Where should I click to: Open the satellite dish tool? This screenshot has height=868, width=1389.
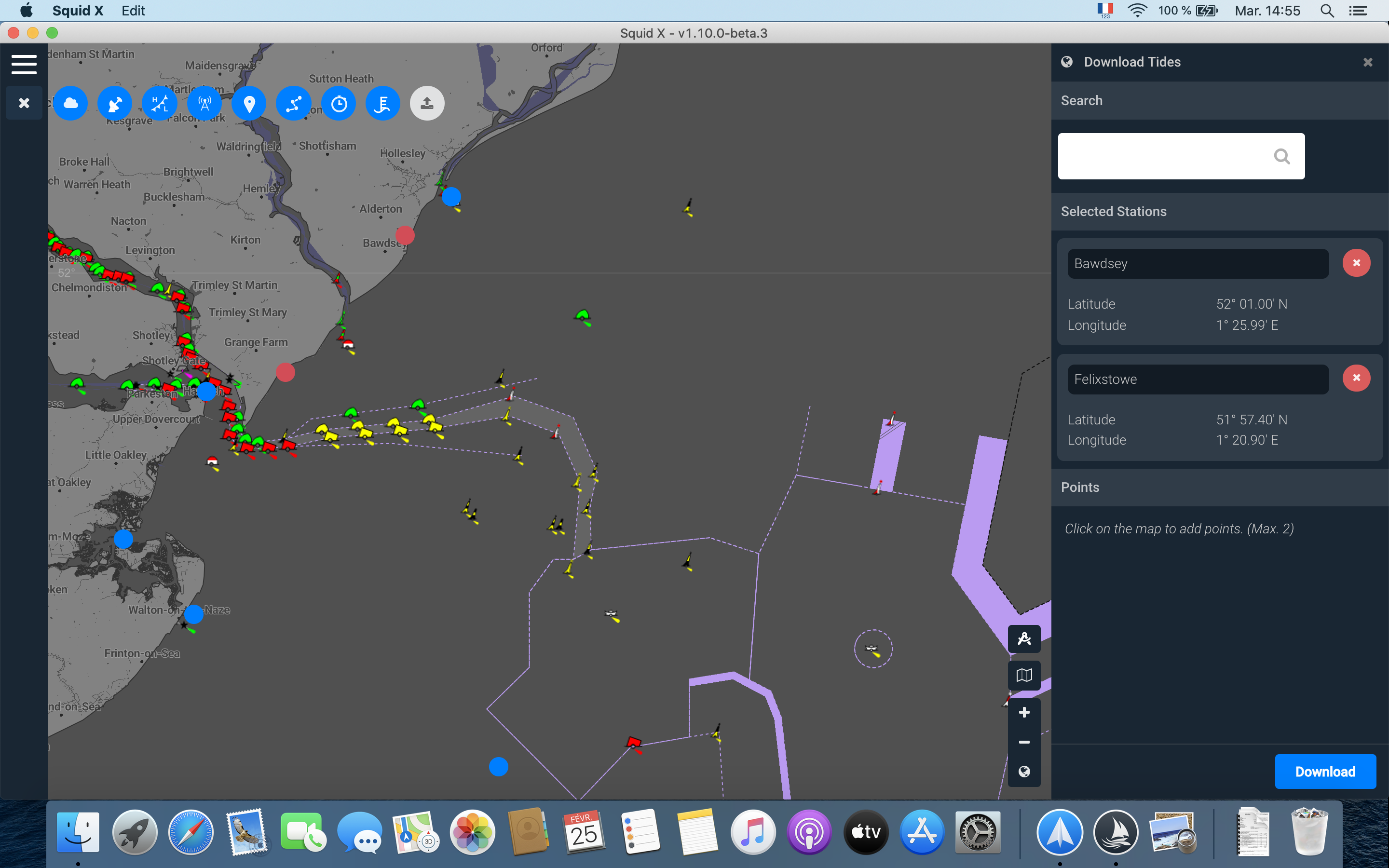click(115, 103)
